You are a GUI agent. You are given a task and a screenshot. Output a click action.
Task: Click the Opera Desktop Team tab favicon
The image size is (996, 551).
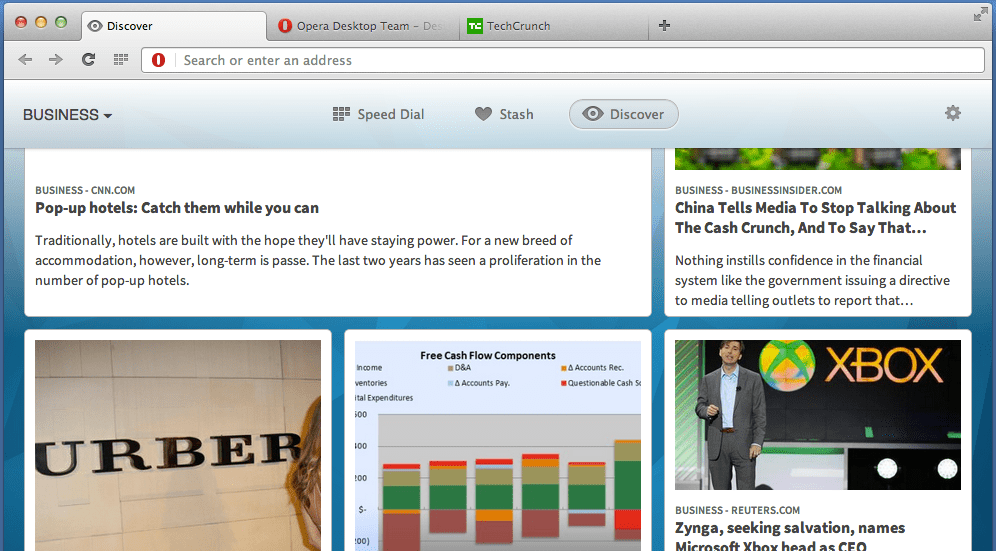(x=285, y=26)
